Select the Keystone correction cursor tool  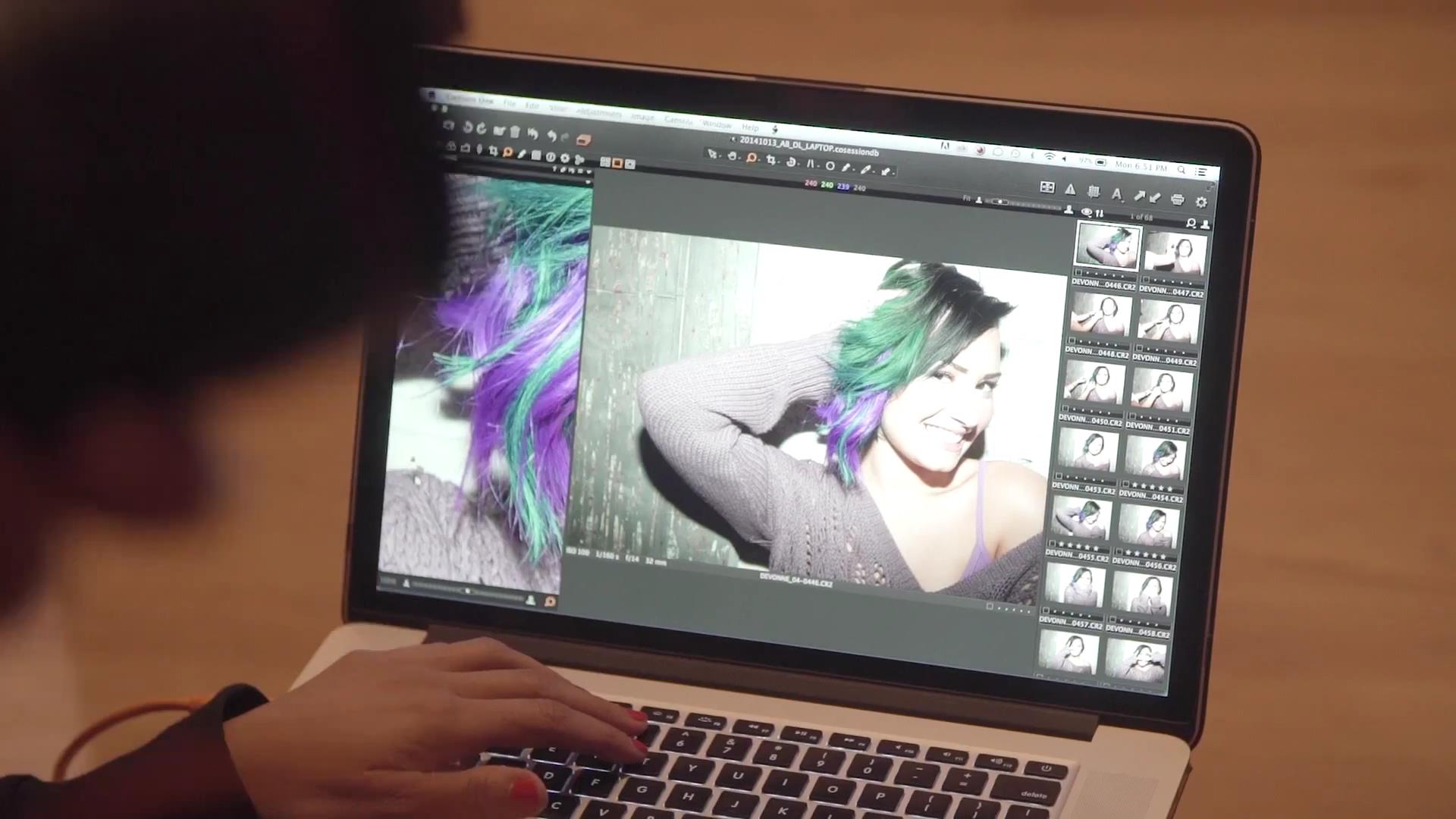pyautogui.click(x=811, y=164)
